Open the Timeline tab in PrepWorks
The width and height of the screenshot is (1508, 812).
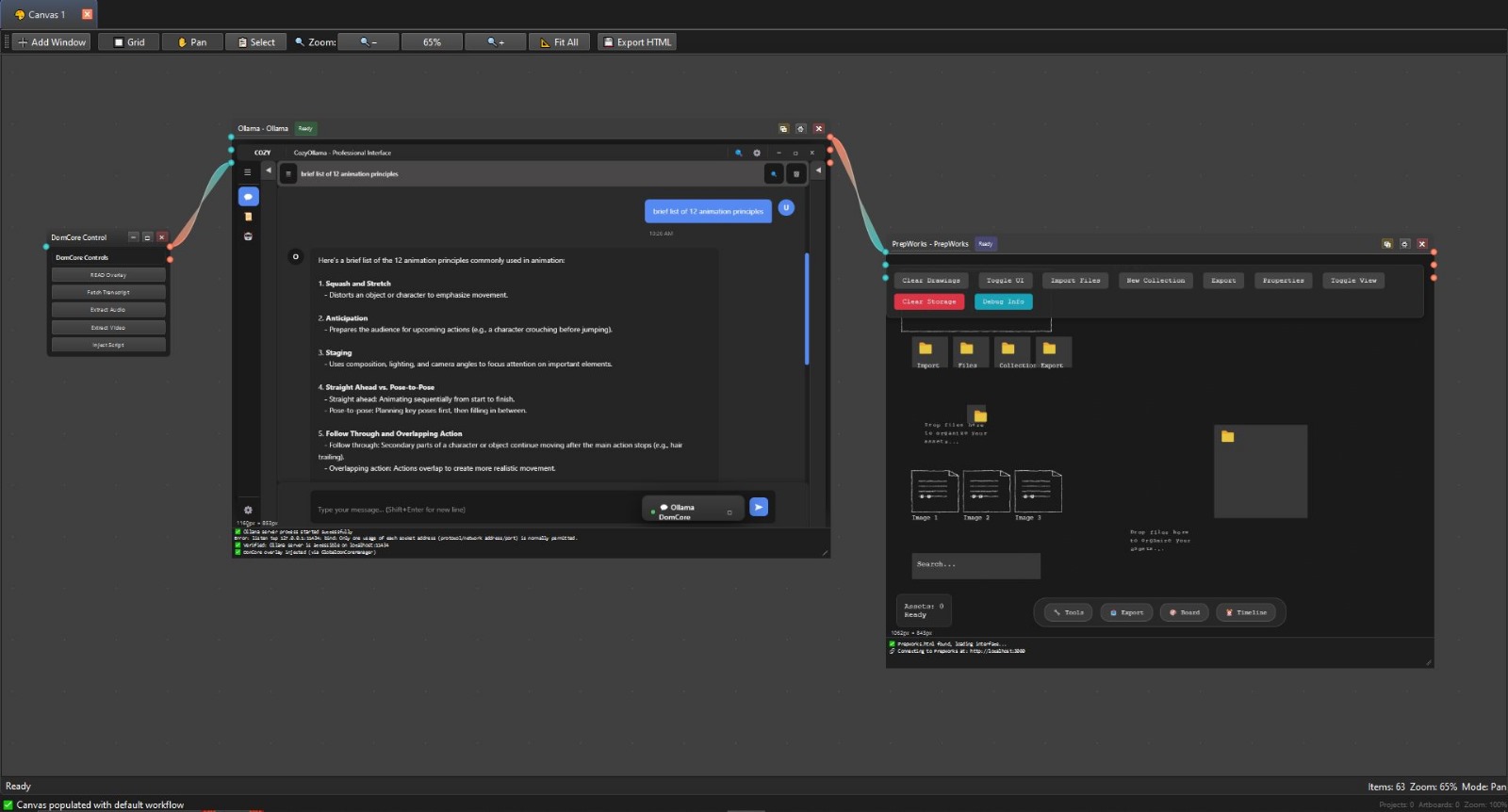[x=1245, y=612]
